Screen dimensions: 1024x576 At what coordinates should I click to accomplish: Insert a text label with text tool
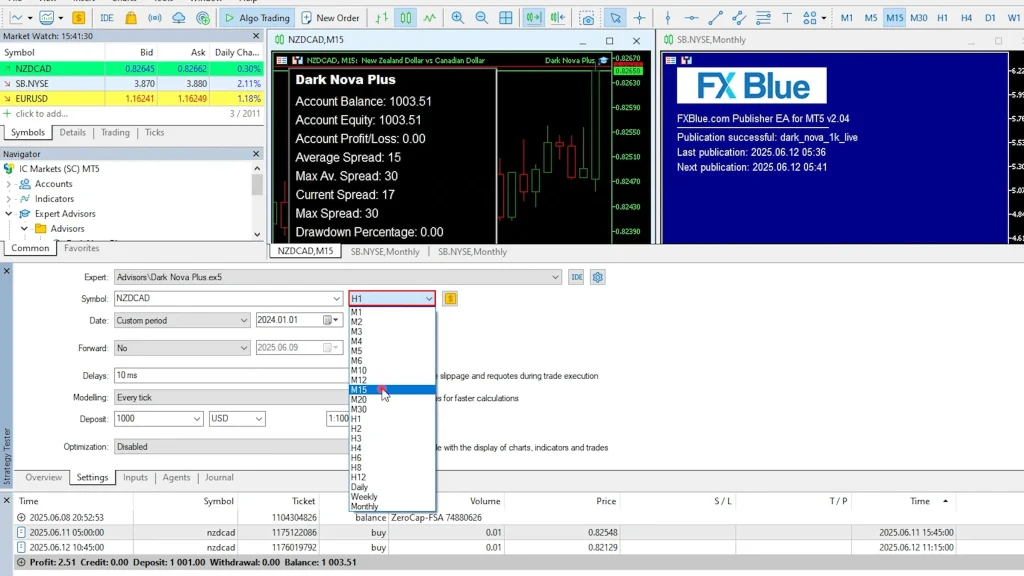coord(787,18)
